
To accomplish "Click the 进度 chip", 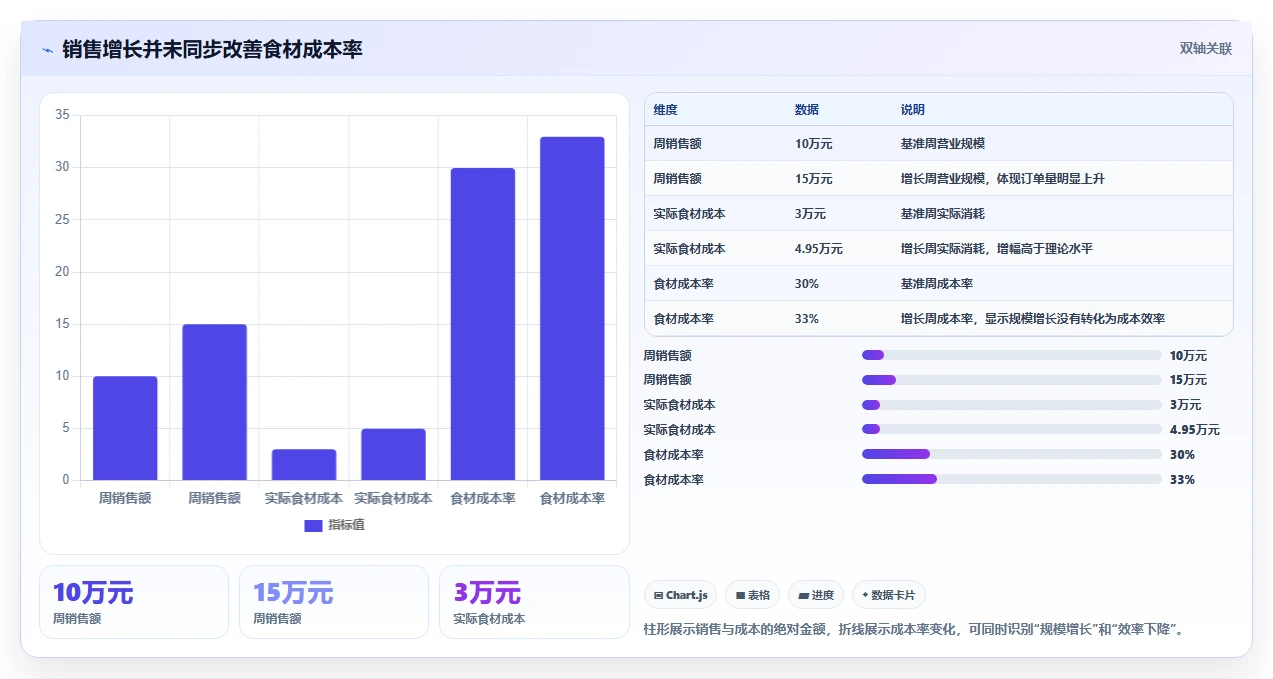I will coord(816,595).
